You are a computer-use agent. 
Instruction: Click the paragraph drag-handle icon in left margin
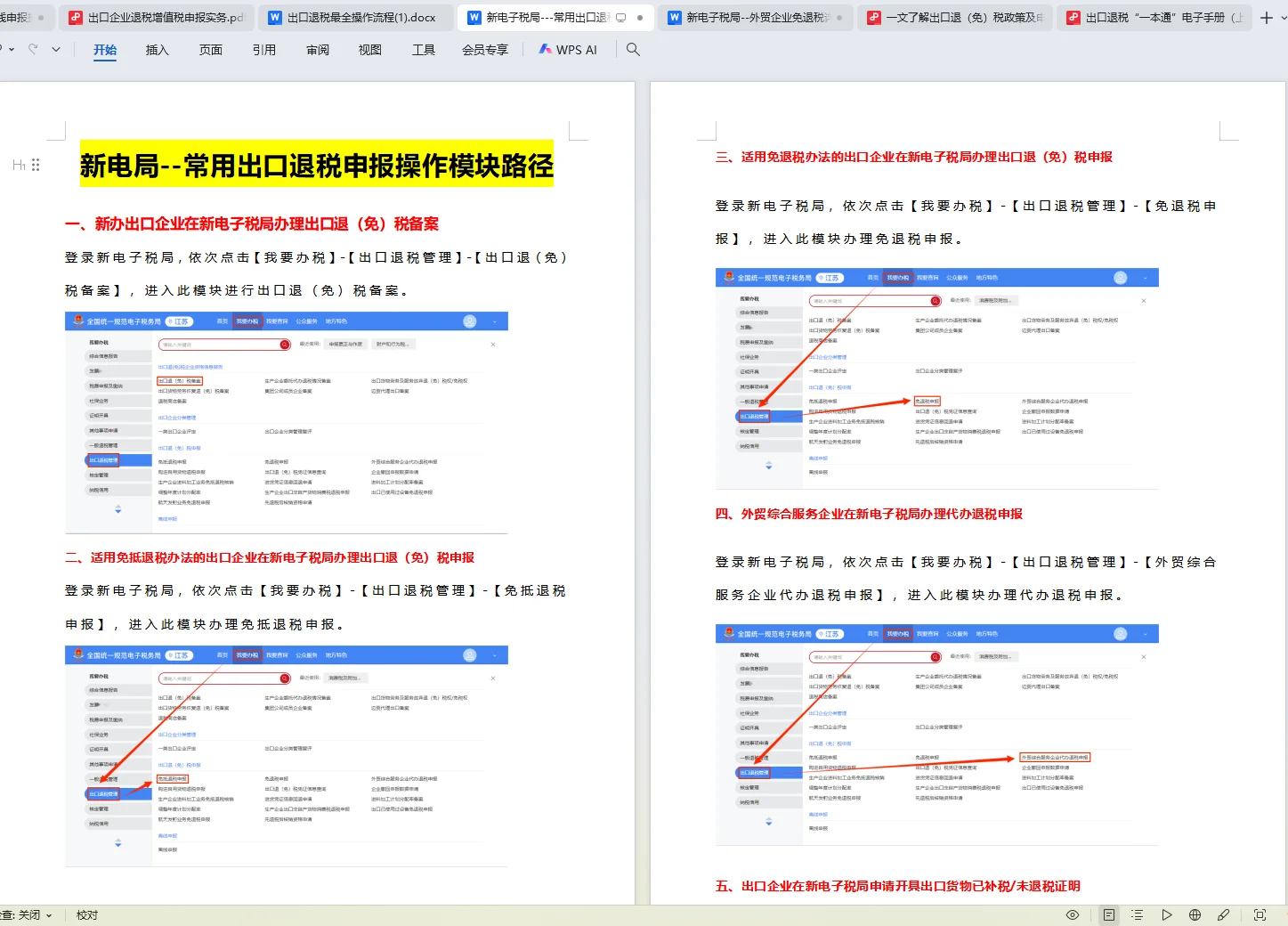coord(36,165)
